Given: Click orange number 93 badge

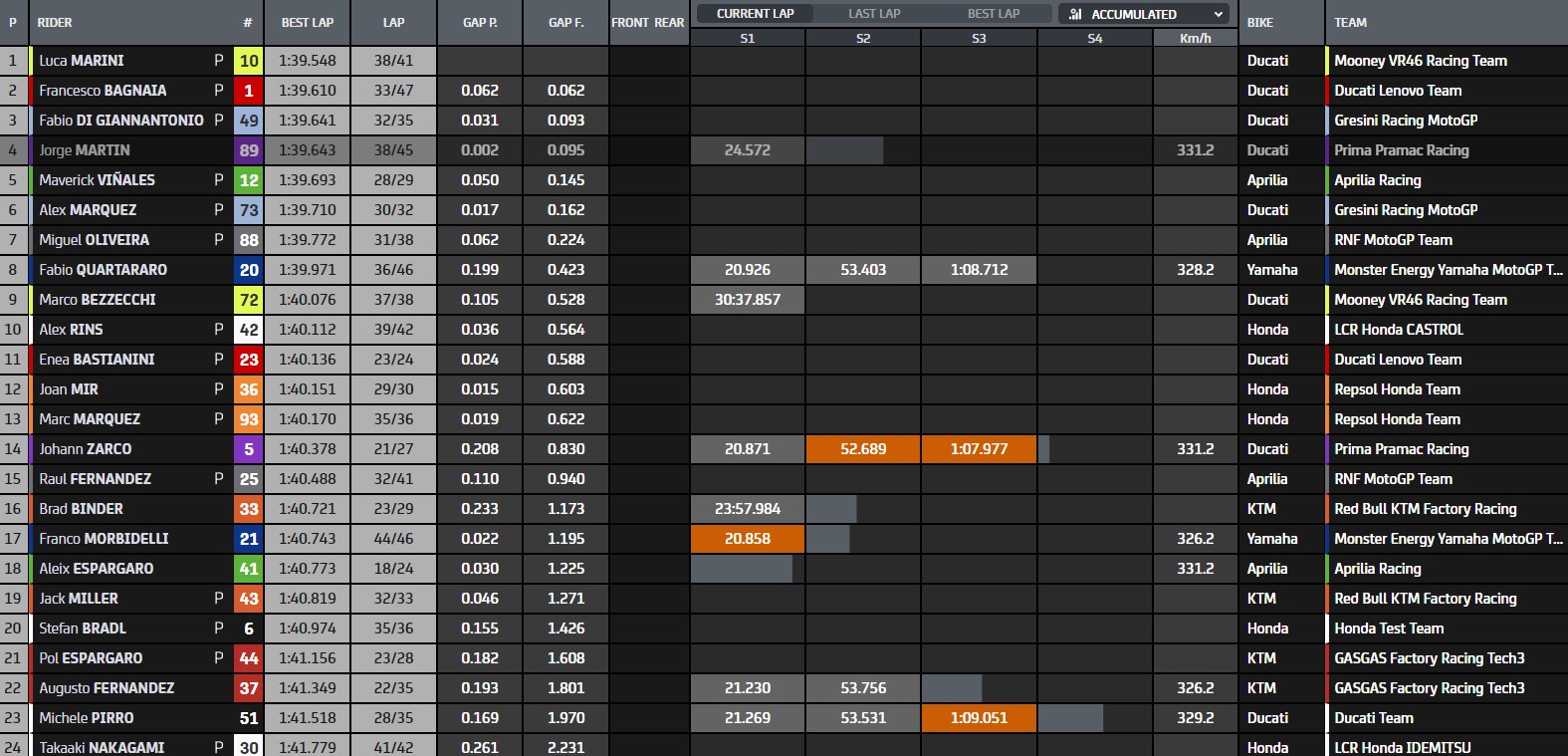Looking at the screenshot, I should [x=249, y=419].
